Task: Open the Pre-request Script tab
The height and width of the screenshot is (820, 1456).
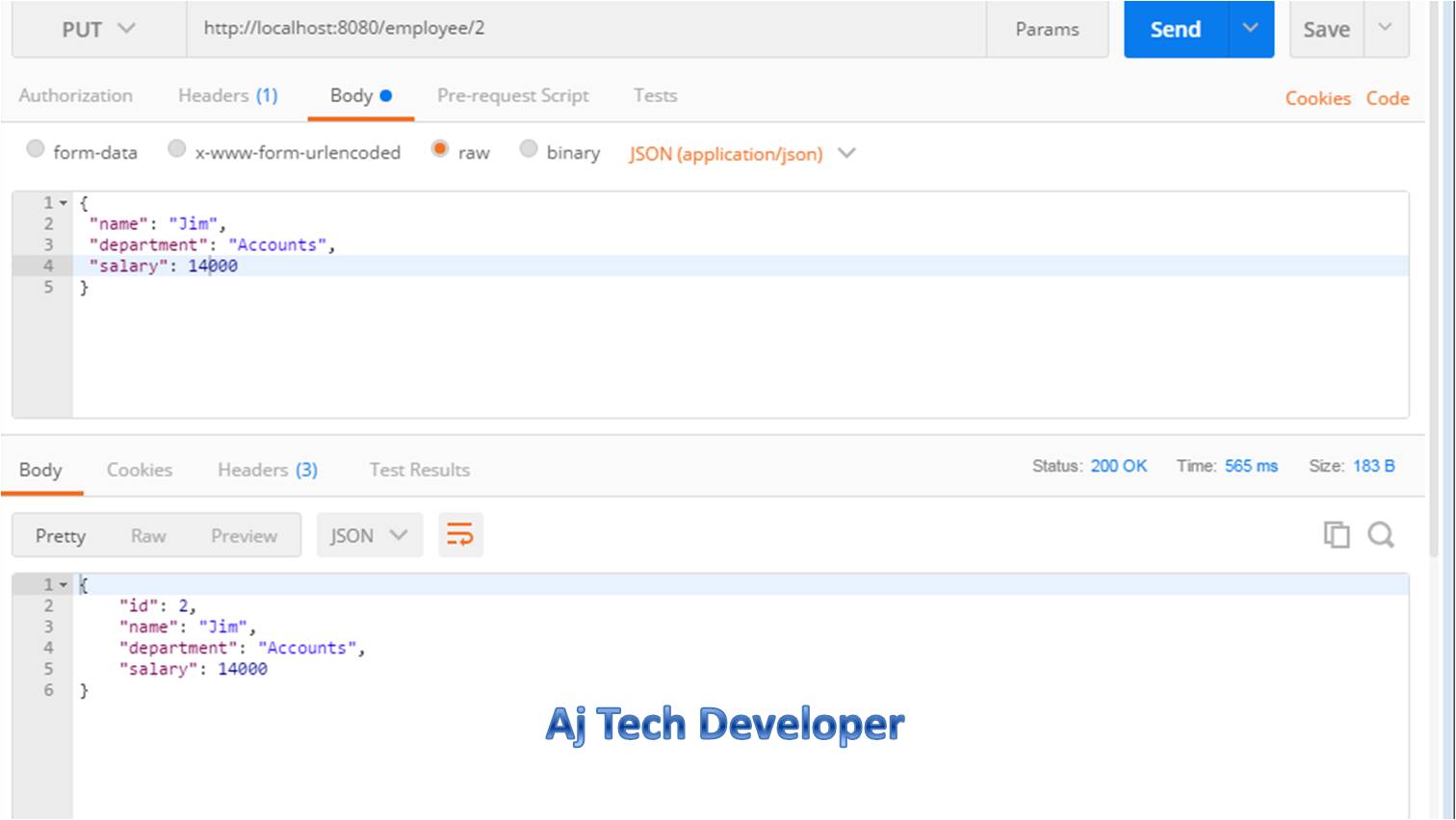Action: tap(513, 95)
